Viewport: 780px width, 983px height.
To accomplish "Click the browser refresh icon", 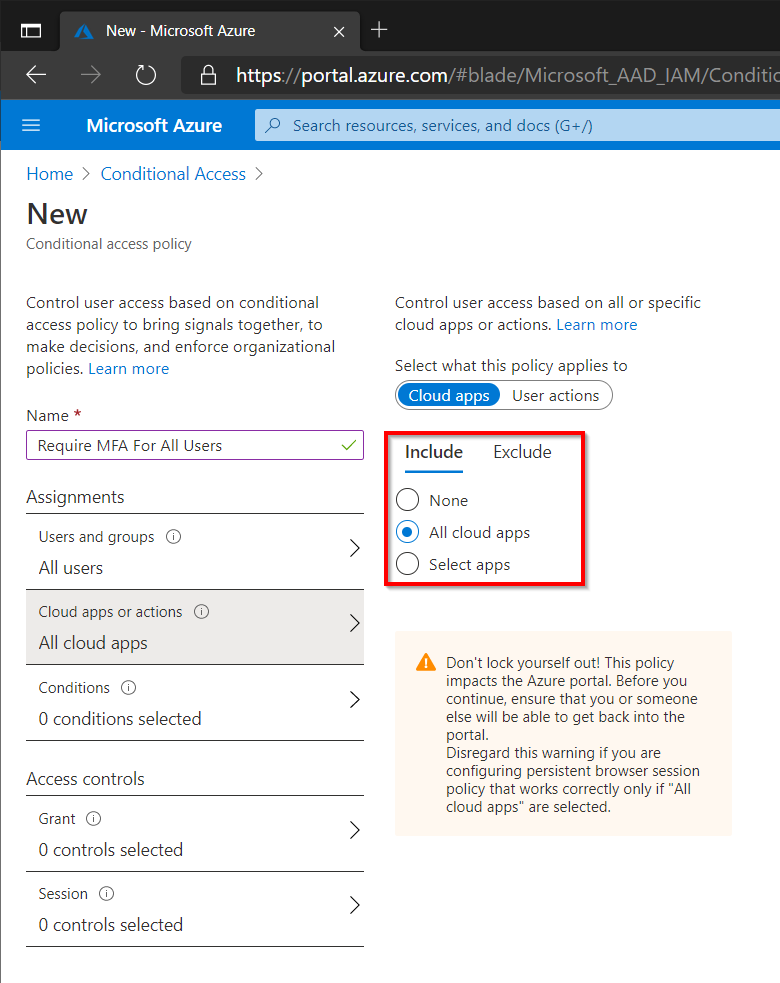I will coord(145,75).
